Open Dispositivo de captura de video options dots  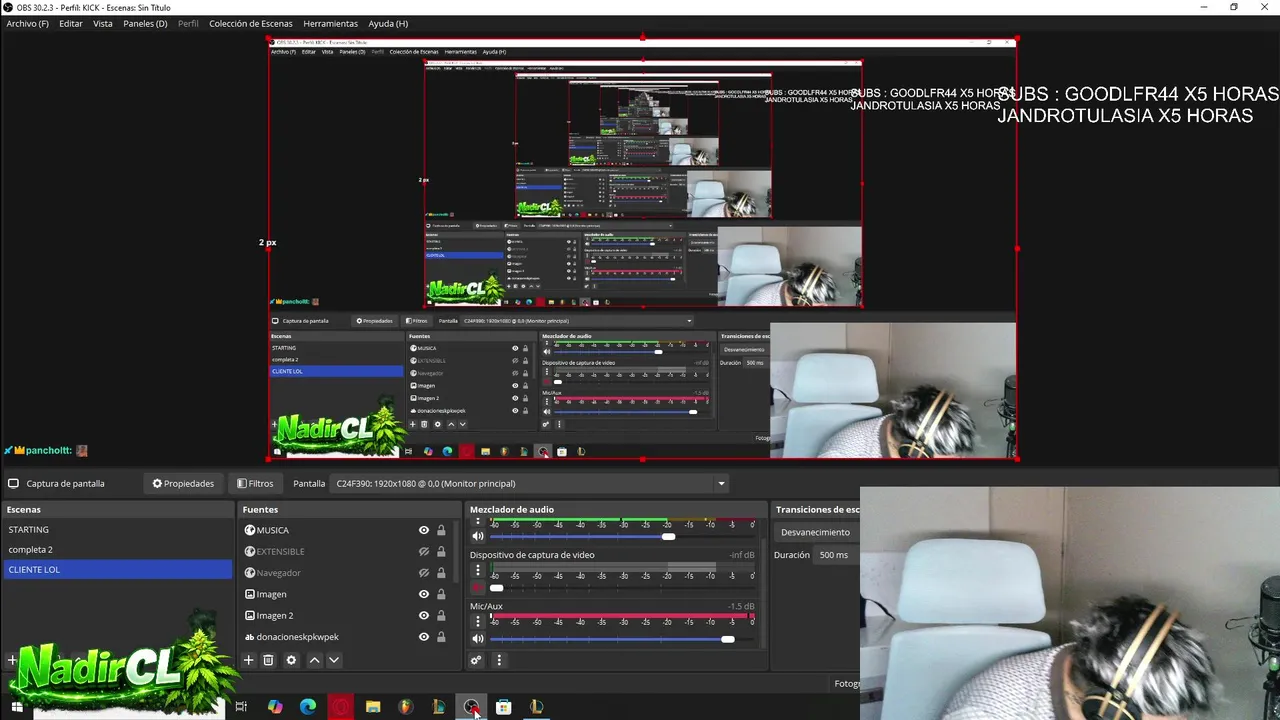tap(478, 571)
